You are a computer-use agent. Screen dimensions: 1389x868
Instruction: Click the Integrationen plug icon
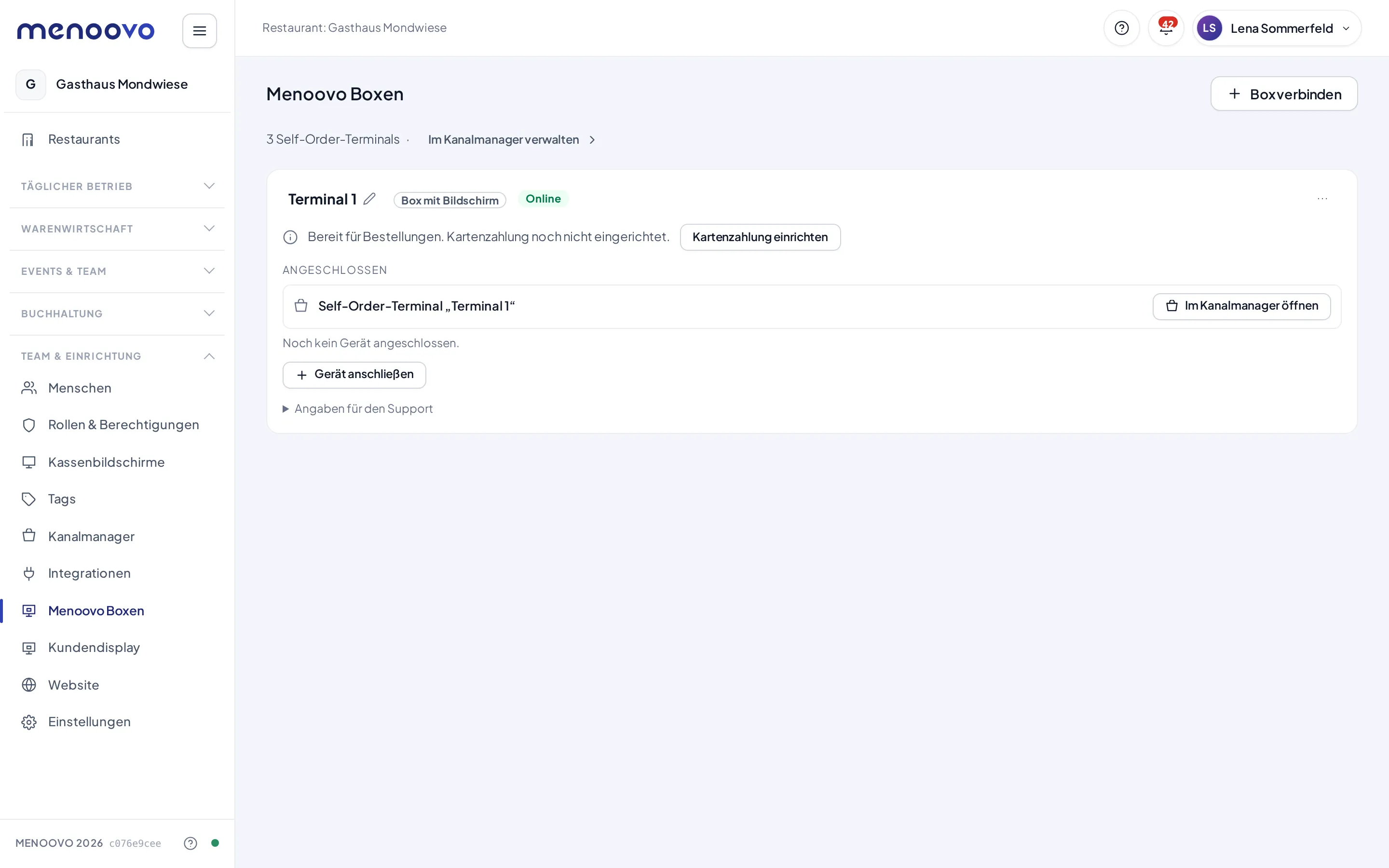pyautogui.click(x=29, y=573)
